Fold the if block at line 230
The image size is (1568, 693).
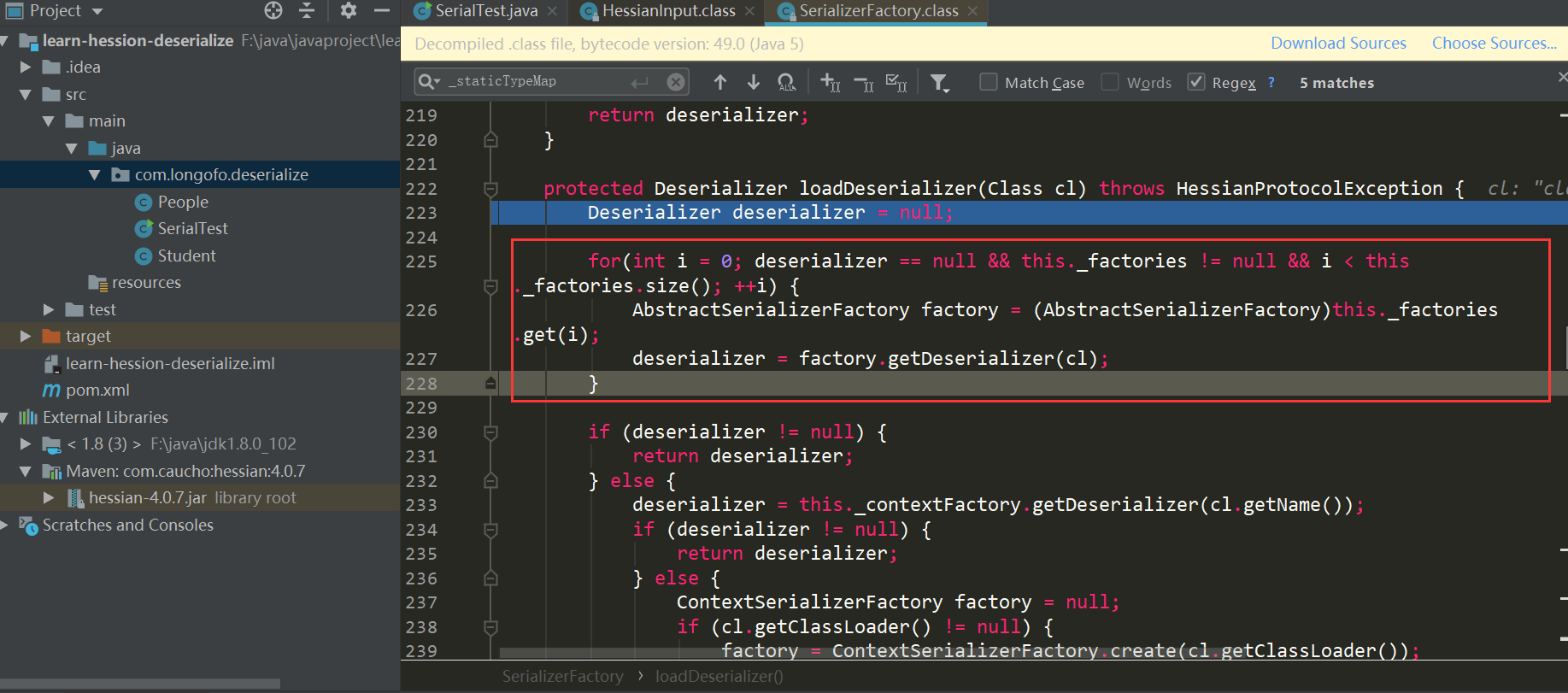point(490,432)
